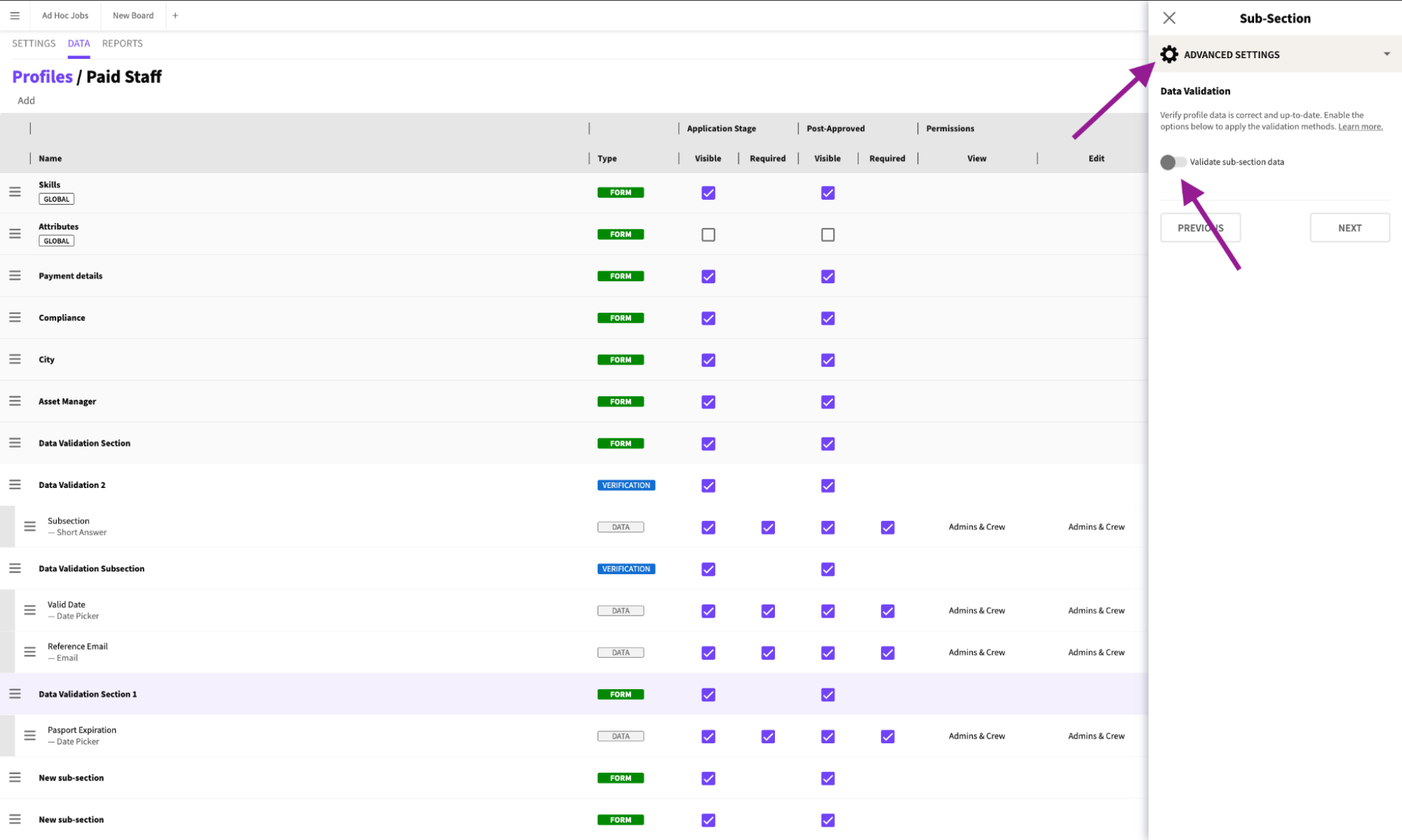The image size is (1402, 840).
Task: Check Application Stage Visible for Attributes
Action: pos(708,235)
